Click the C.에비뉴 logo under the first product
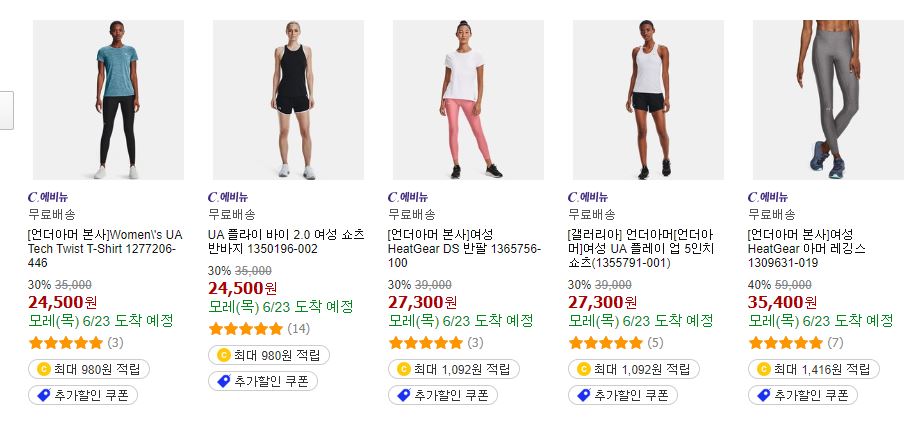Viewport: 911px width, 424px height. [48, 197]
